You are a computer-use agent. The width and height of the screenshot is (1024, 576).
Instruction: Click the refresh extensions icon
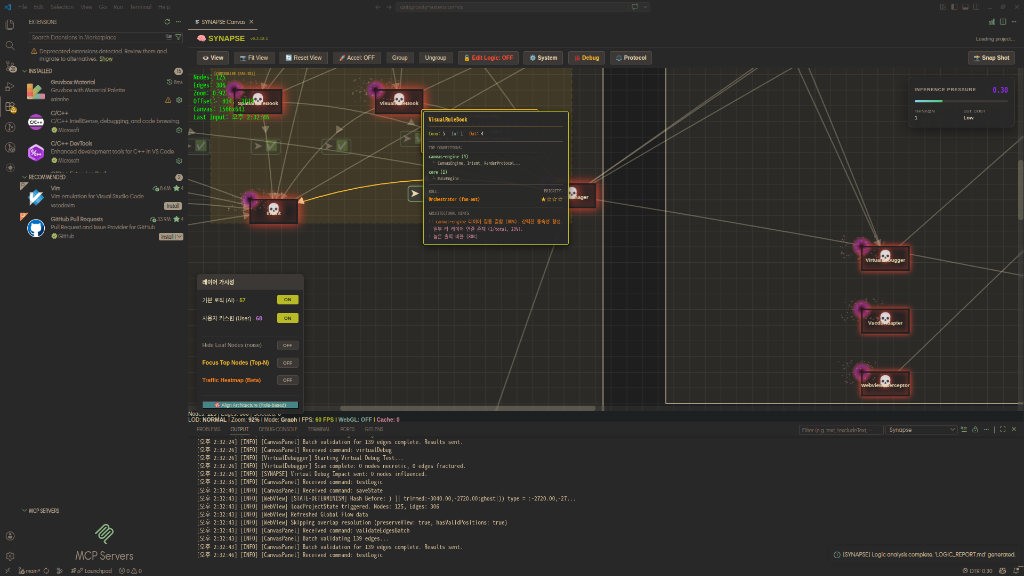(167, 22)
